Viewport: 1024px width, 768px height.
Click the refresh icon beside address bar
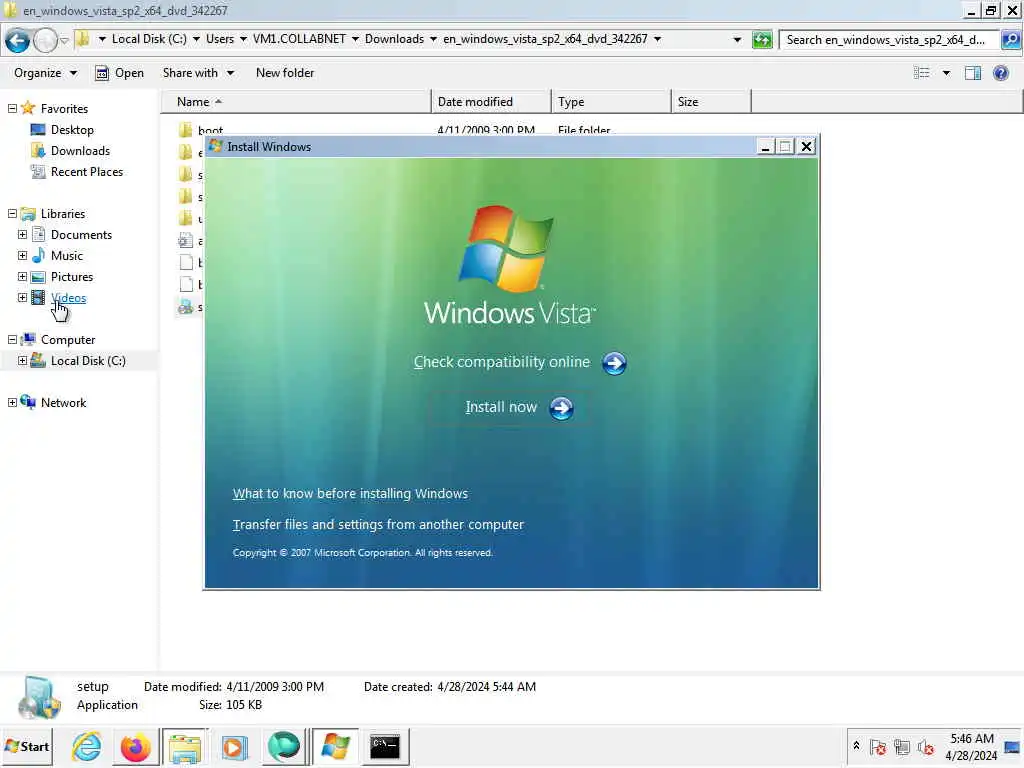[x=762, y=40]
